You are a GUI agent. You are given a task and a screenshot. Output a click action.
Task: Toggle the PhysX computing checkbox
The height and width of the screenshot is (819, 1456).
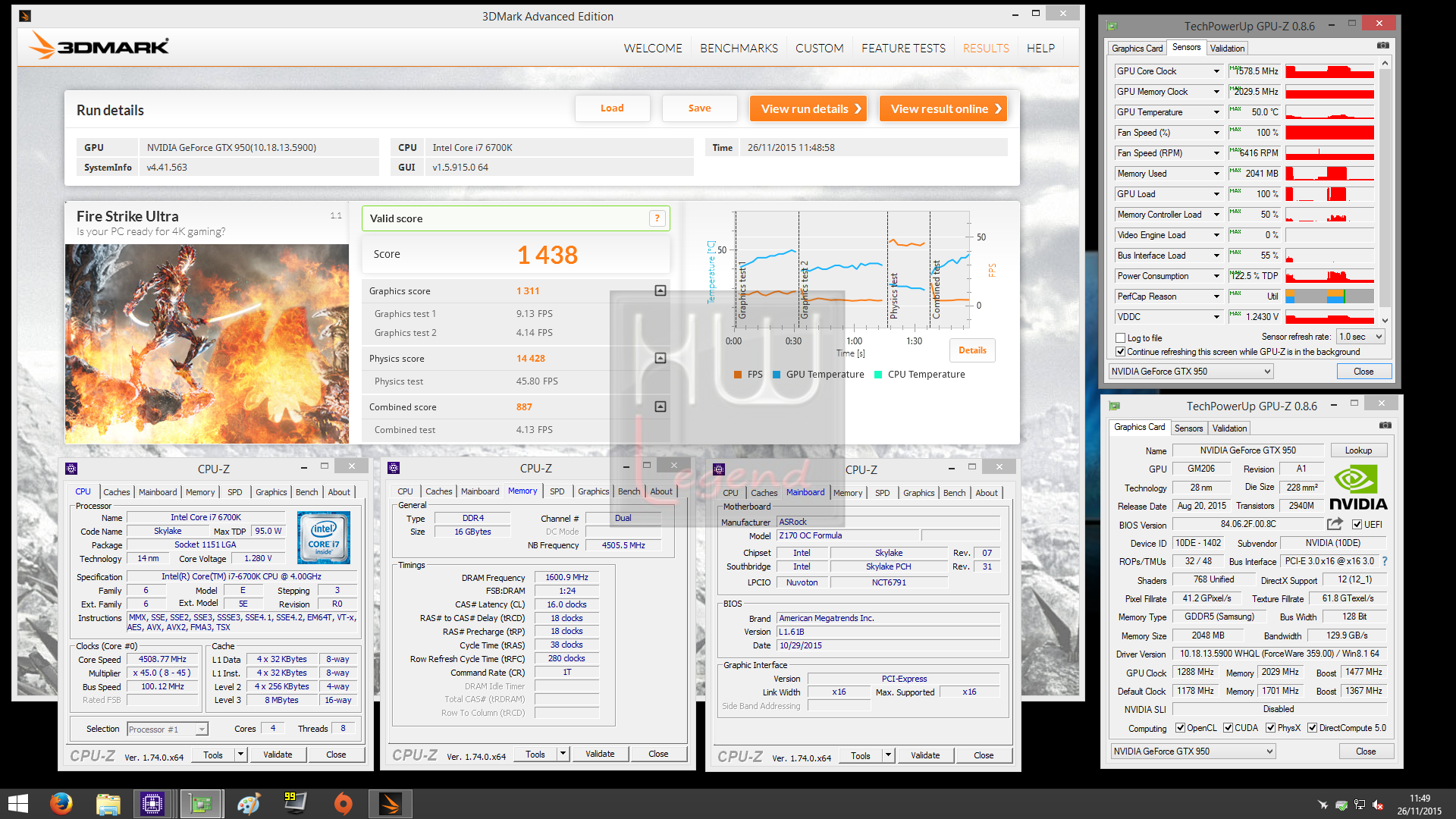point(1270,727)
